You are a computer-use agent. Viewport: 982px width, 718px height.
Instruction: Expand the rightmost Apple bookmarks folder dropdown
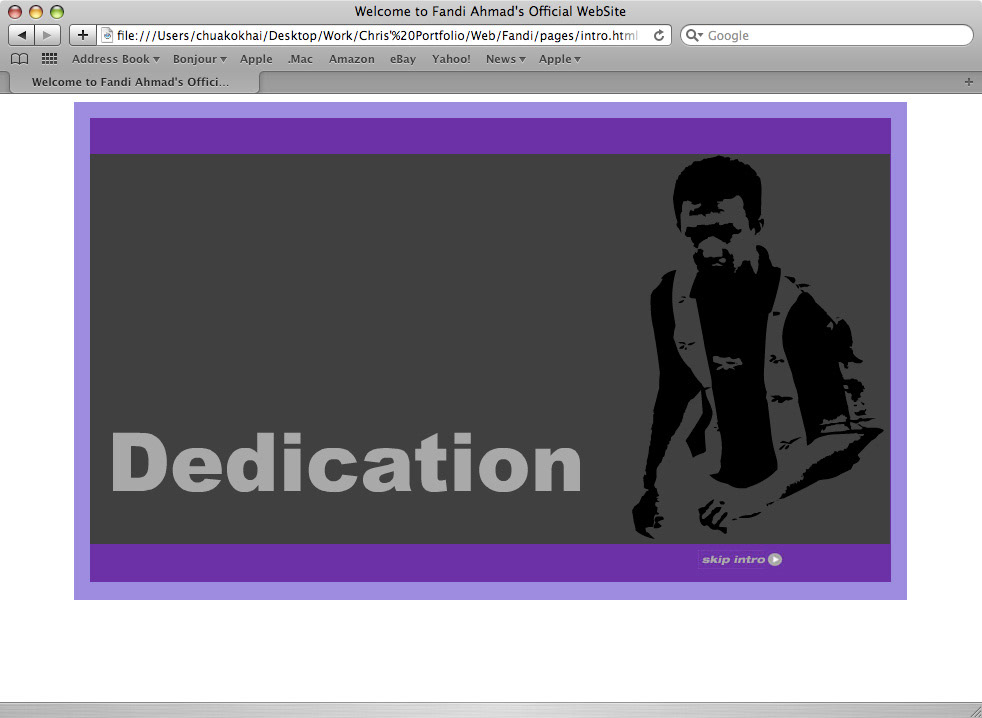click(560, 59)
